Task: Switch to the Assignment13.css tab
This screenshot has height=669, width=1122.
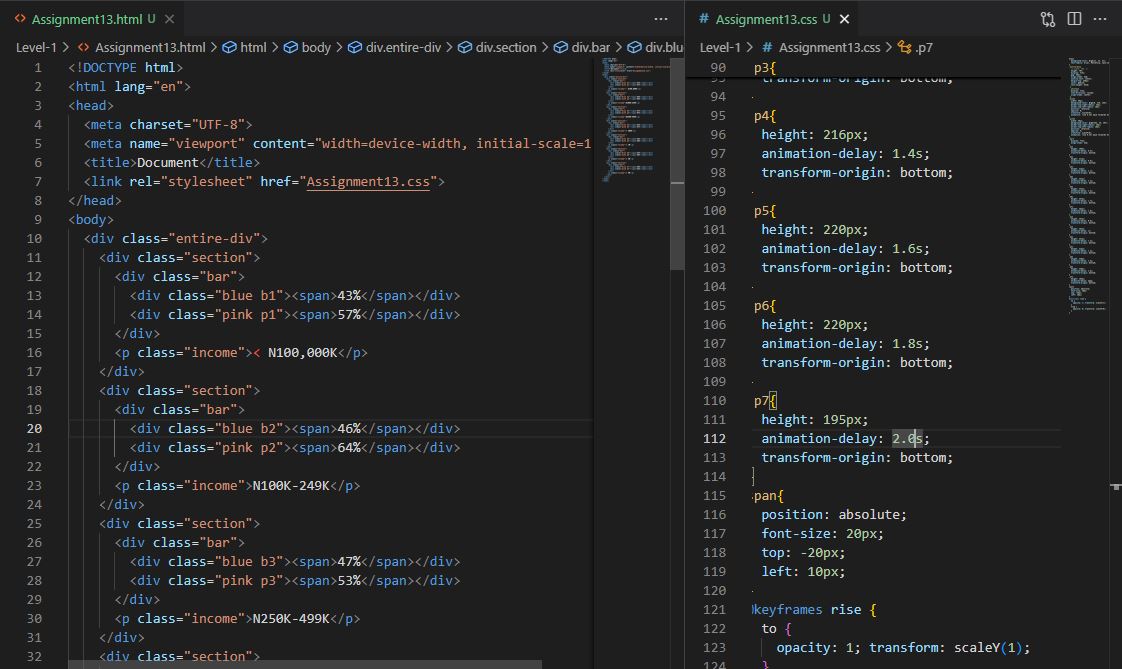Action: (768, 18)
